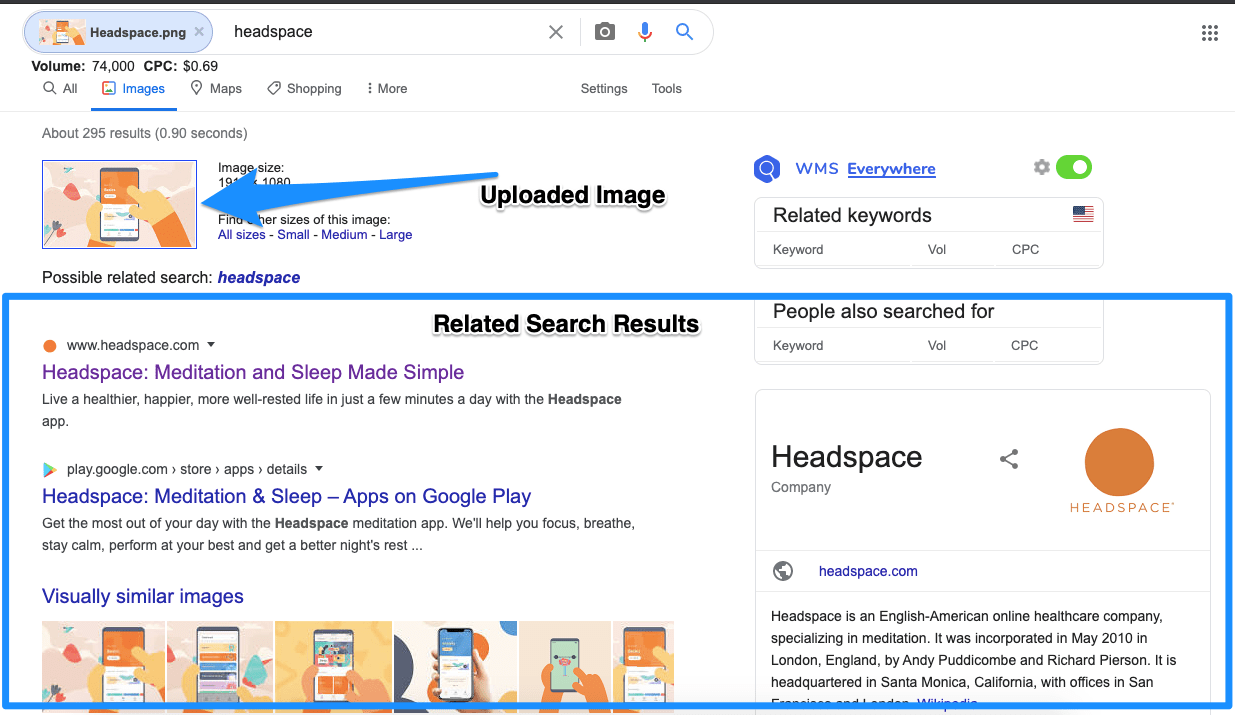
Task: Clear the search box text
Action: coord(556,32)
